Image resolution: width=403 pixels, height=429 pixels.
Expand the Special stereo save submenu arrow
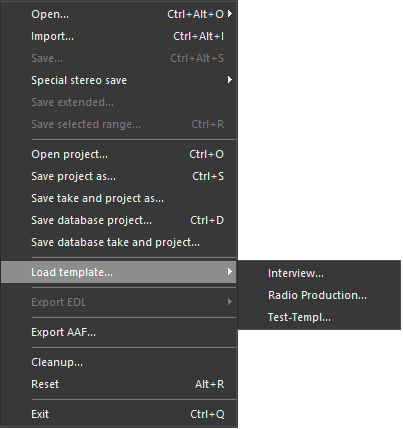[230, 80]
